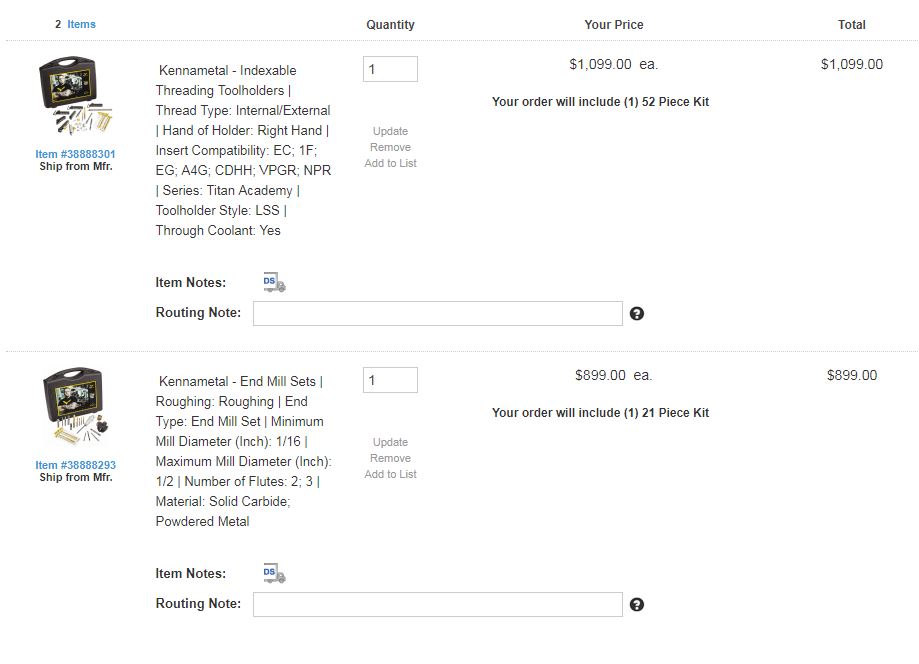Open Kennametal threading toolholder kit thumbnail
The width and height of the screenshot is (919, 664).
(x=75, y=98)
